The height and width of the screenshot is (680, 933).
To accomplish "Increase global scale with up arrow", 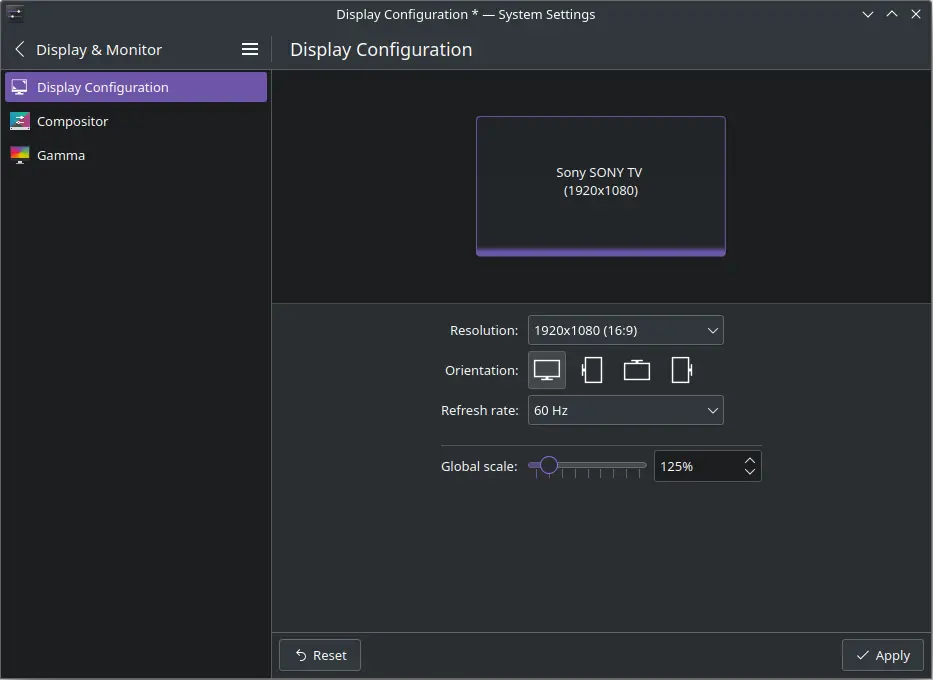I will point(750,460).
